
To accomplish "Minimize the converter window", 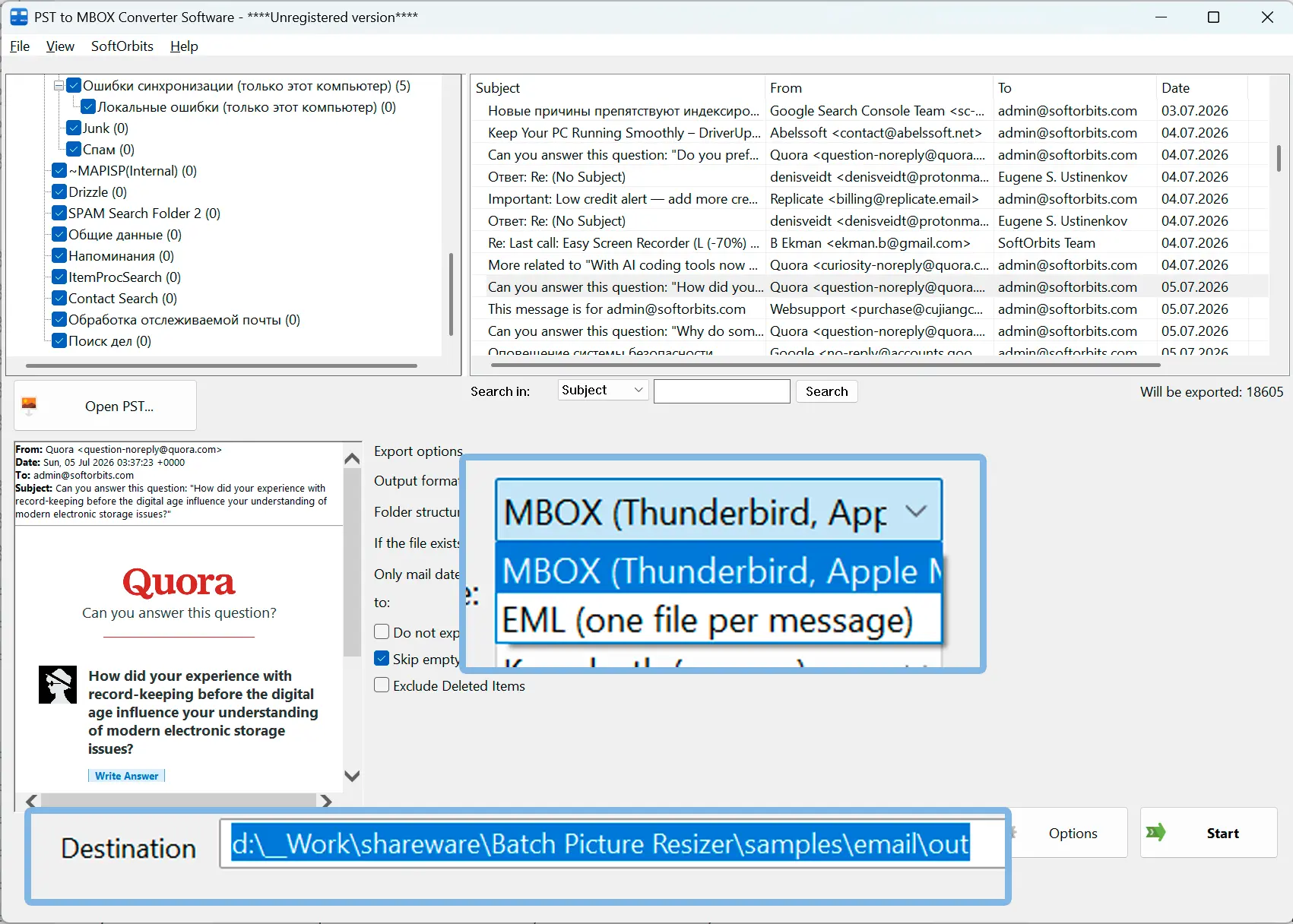I will coord(1161,17).
